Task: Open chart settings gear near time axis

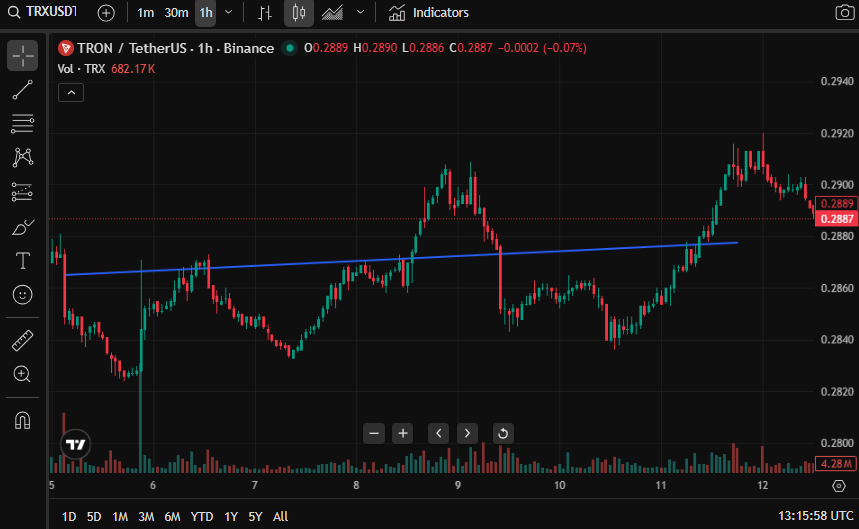Action: point(839,486)
